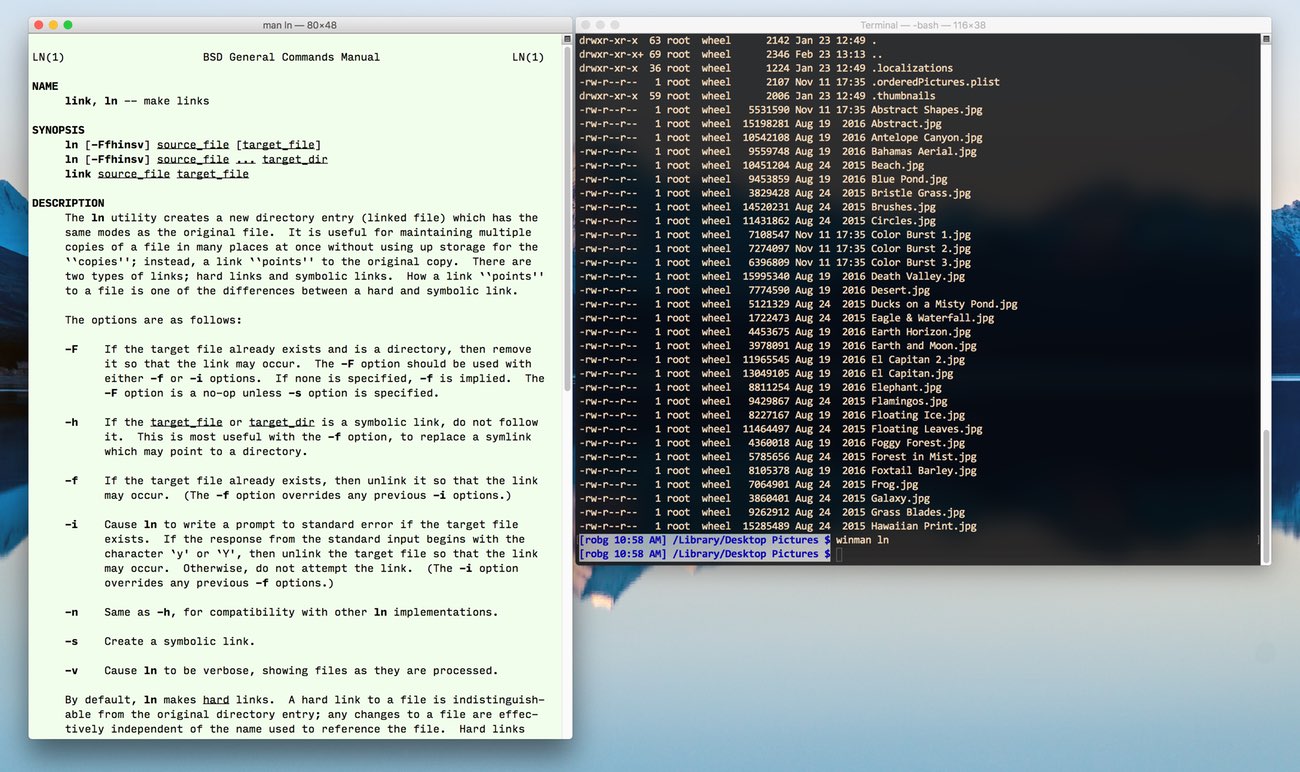Click the -F option in man page
Image resolution: width=1300 pixels, height=772 pixels.
(x=72, y=349)
